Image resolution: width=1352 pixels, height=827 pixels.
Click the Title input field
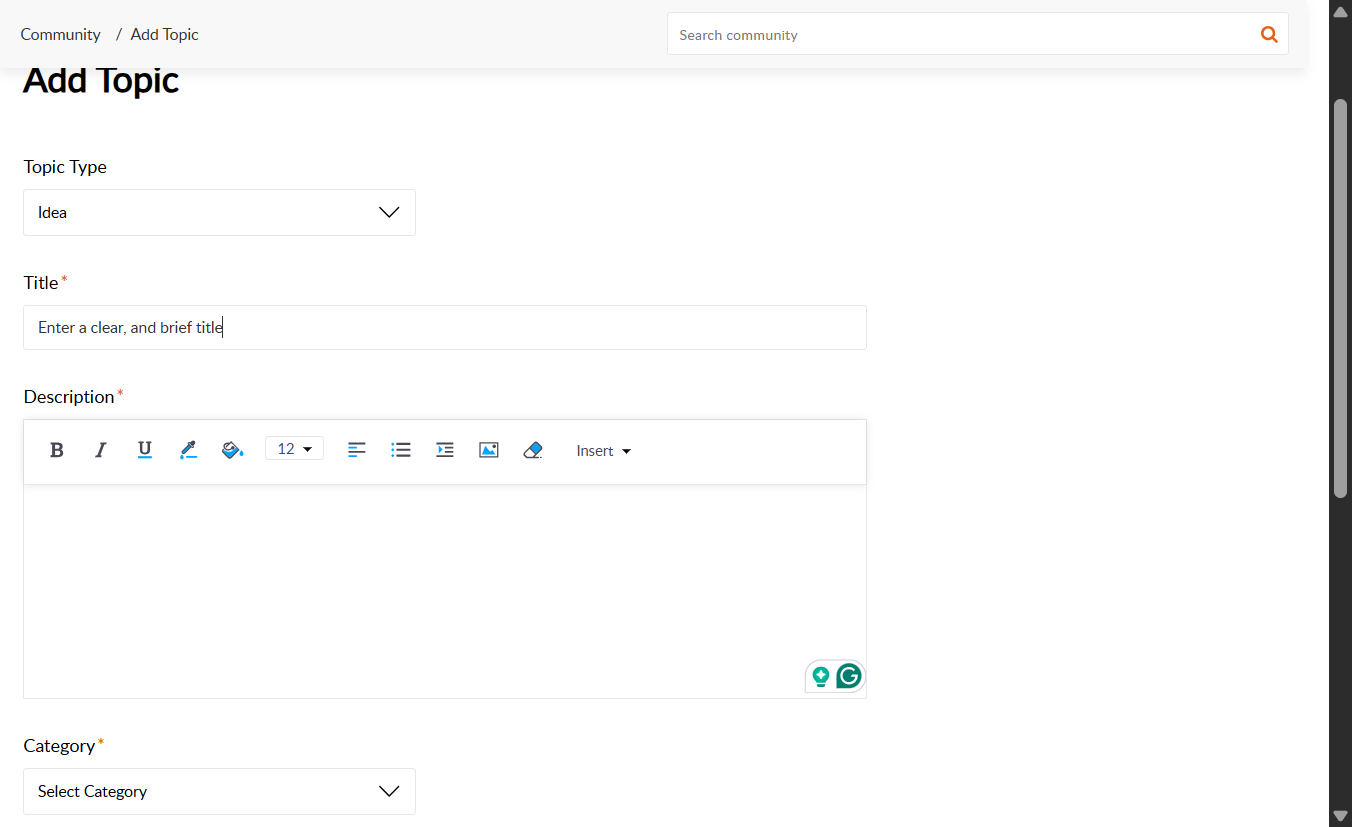click(445, 327)
